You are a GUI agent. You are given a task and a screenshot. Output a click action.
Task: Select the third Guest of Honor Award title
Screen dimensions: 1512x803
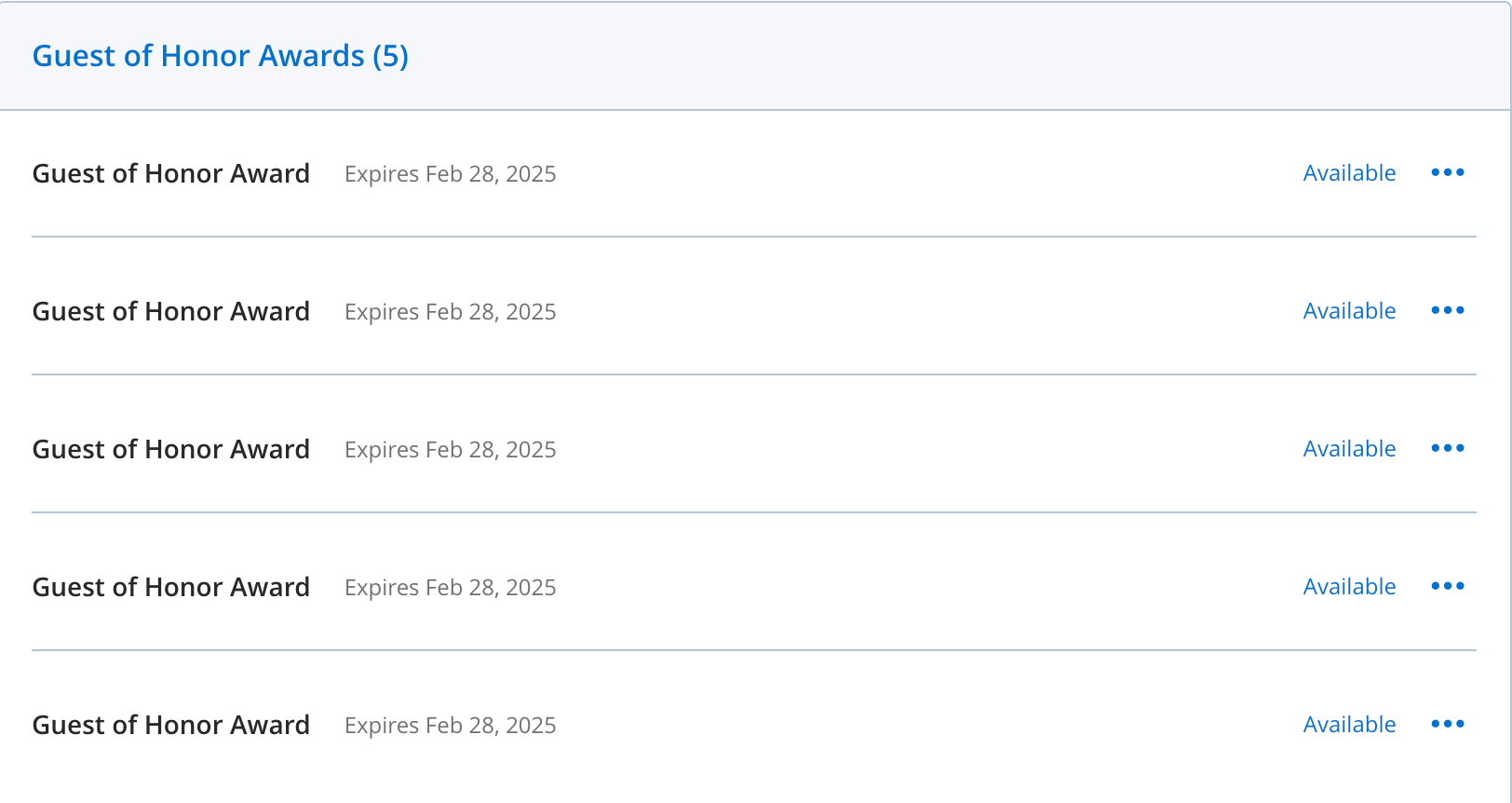(171, 450)
